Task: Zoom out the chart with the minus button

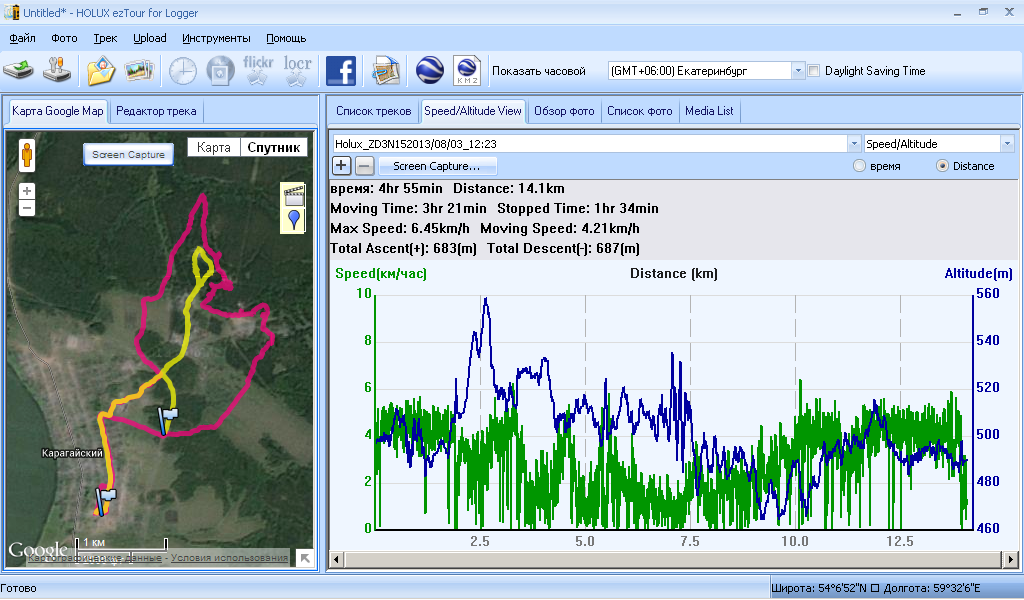Action: [364, 166]
